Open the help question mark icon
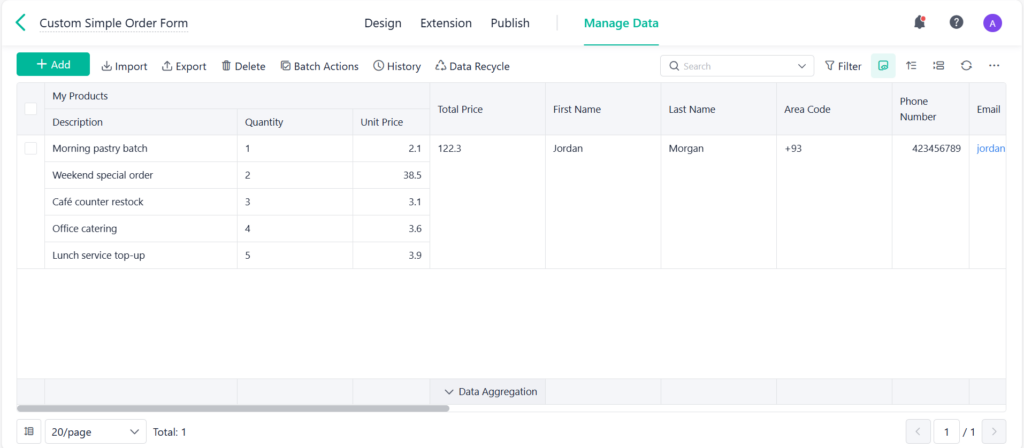 (x=956, y=22)
